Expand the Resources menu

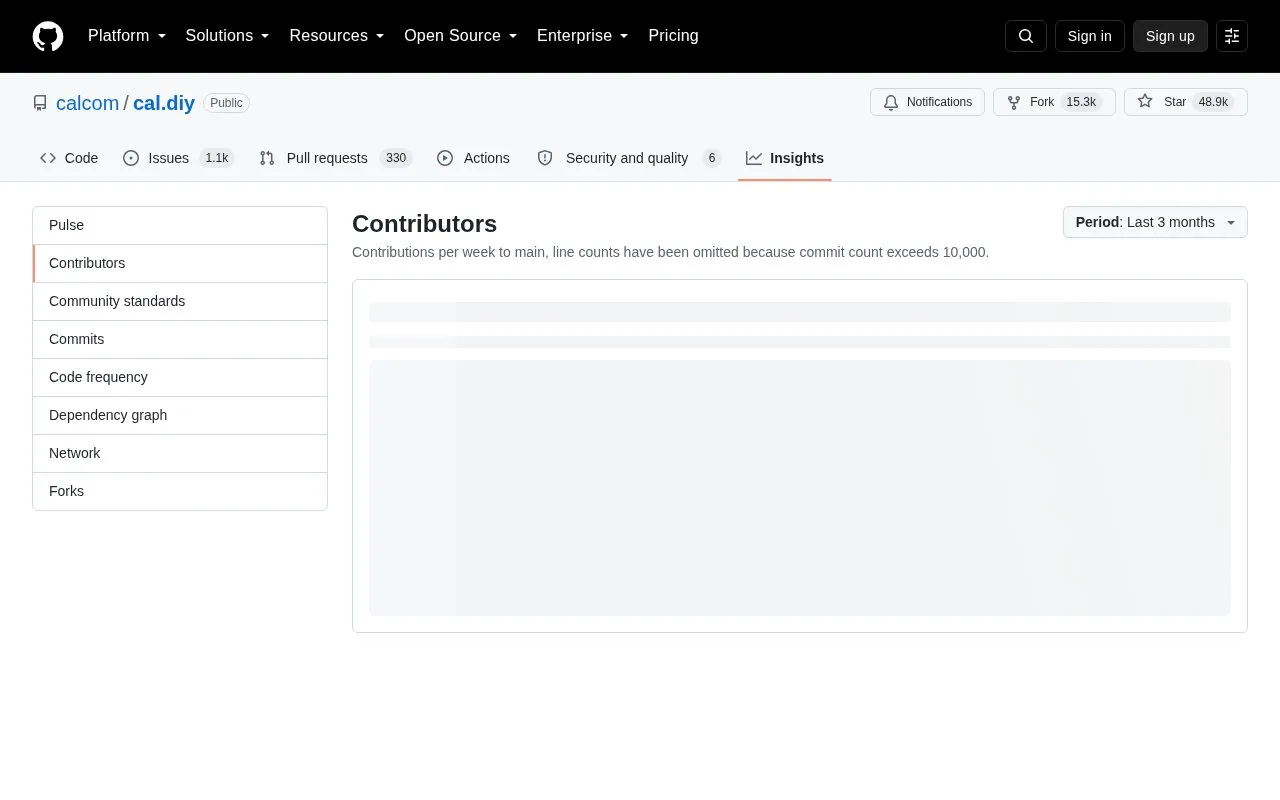tap(337, 36)
